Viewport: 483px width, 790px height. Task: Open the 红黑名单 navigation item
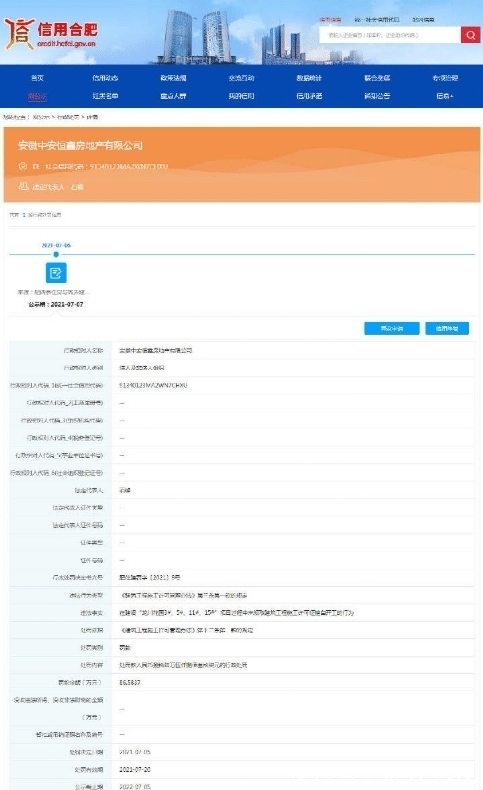[105, 96]
